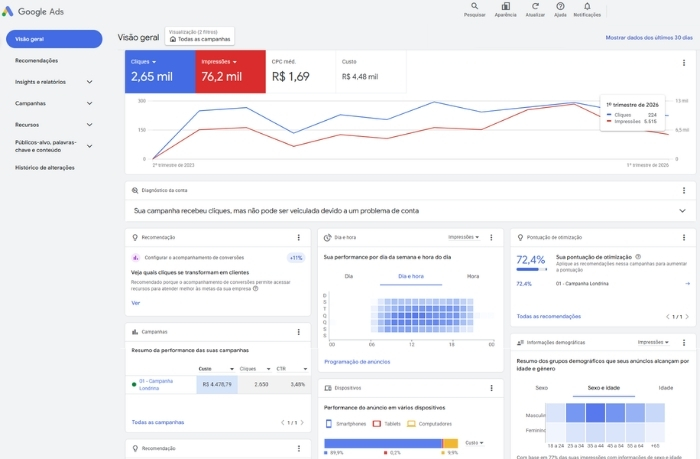Open Custo column dropdown in campaigns table
The image size is (700, 459).
click(232, 369)
